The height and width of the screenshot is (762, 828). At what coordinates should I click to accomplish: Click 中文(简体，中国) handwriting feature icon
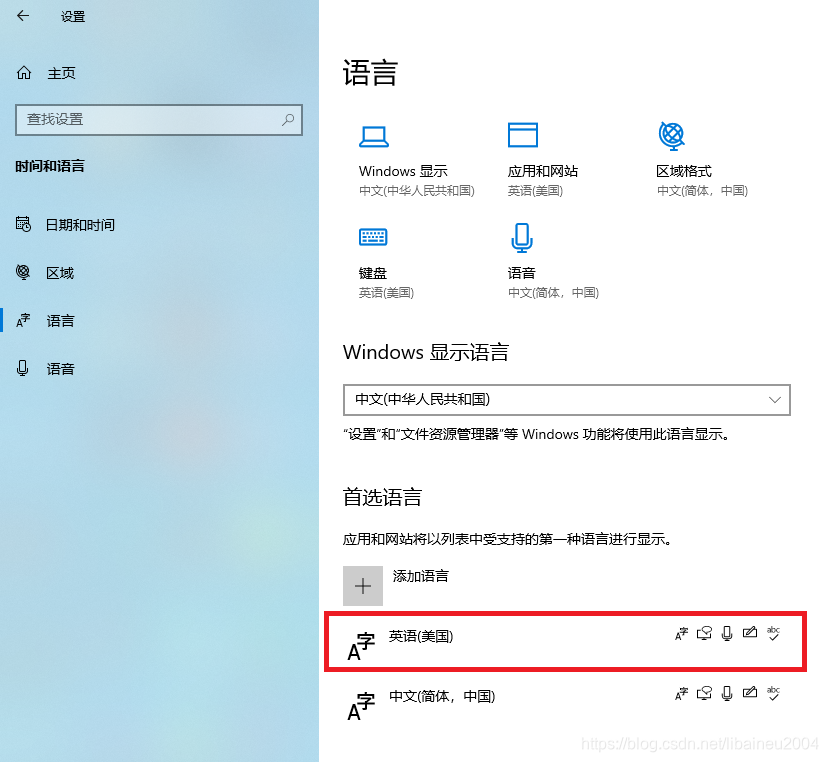tap(750, 692)
